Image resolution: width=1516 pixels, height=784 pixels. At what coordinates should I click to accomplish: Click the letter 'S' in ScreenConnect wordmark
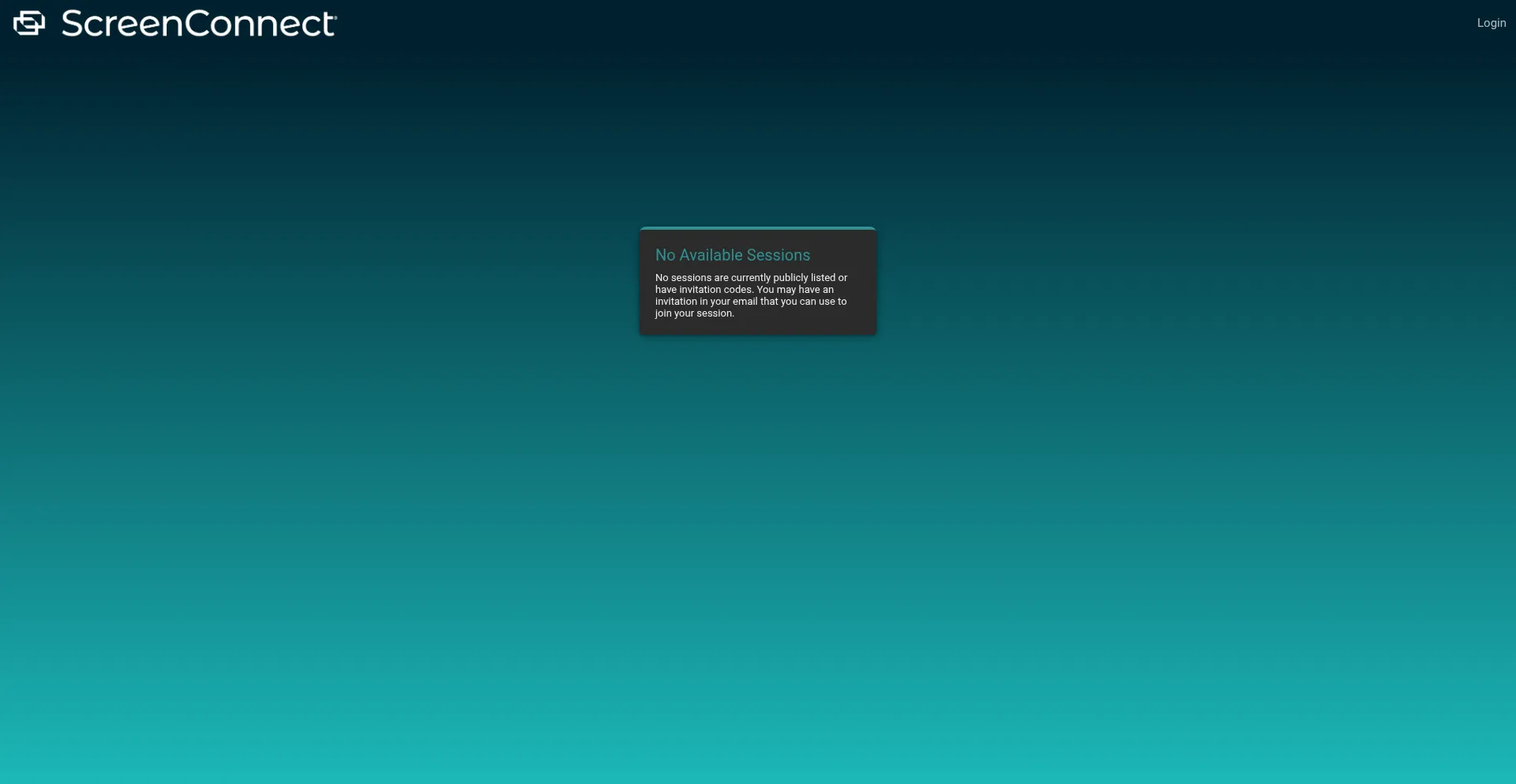point(73,24)
